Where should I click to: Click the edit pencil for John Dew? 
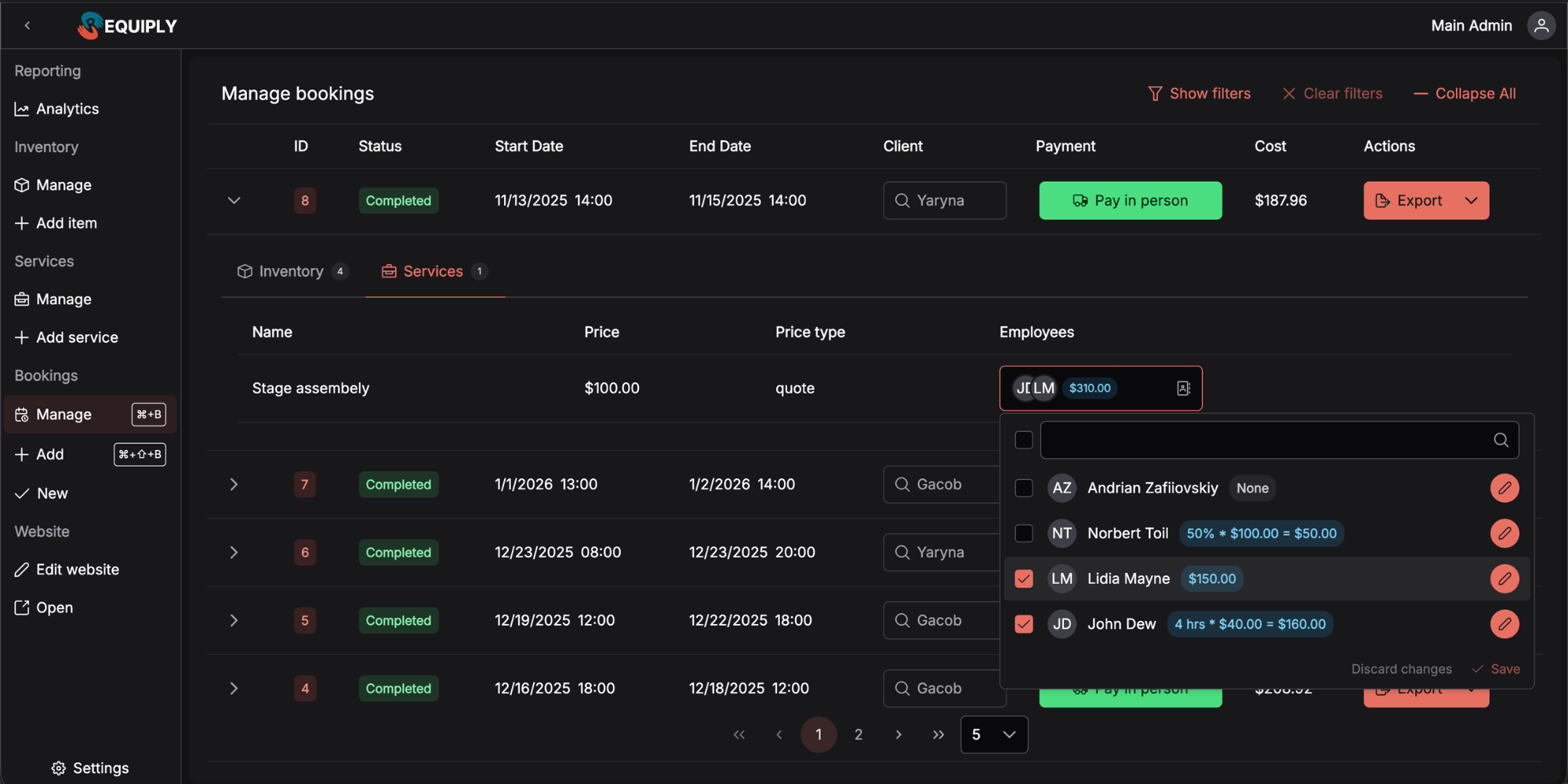(x=1504, y=624)
